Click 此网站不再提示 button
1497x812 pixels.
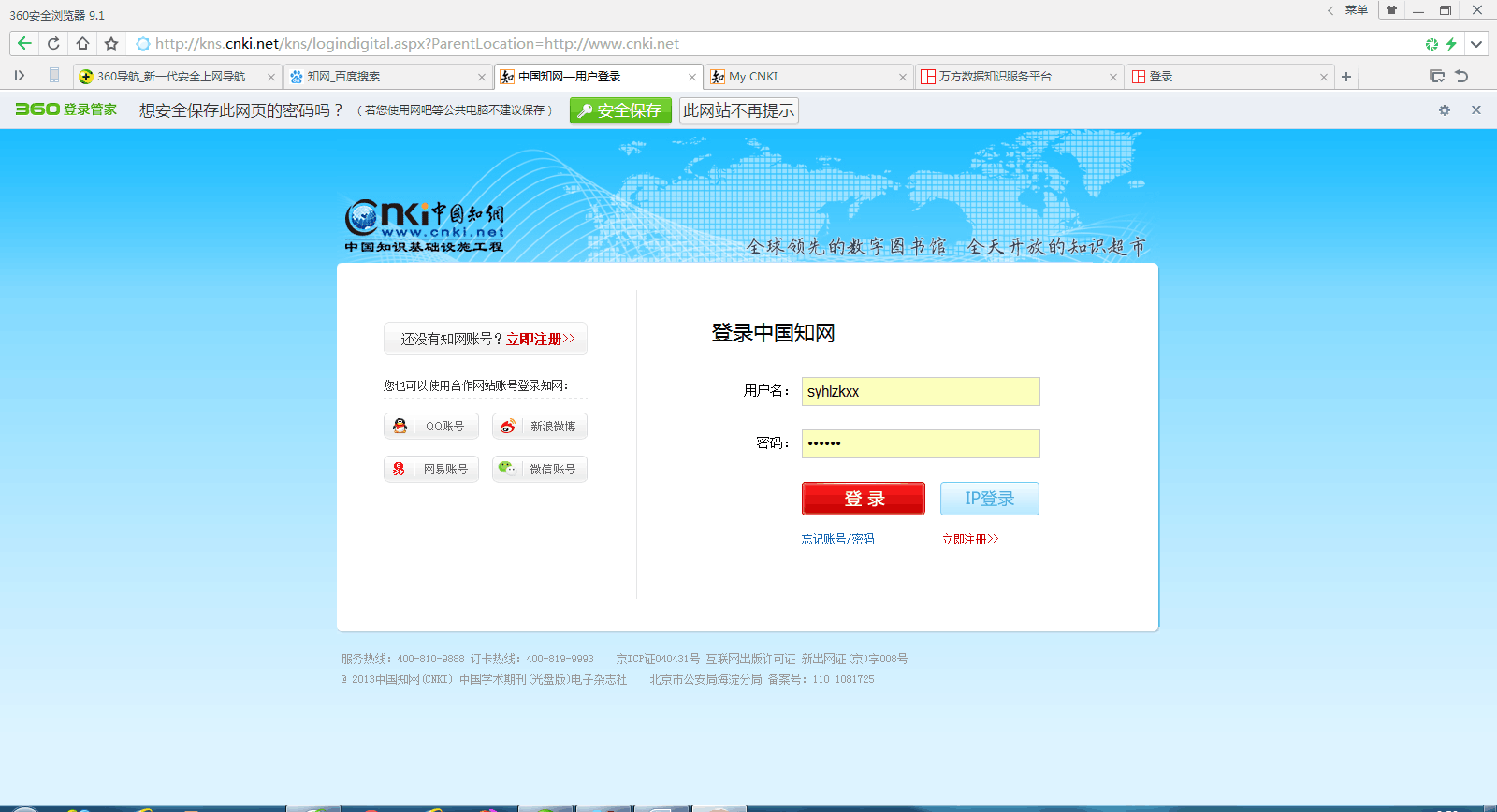[x=738, y=110]
